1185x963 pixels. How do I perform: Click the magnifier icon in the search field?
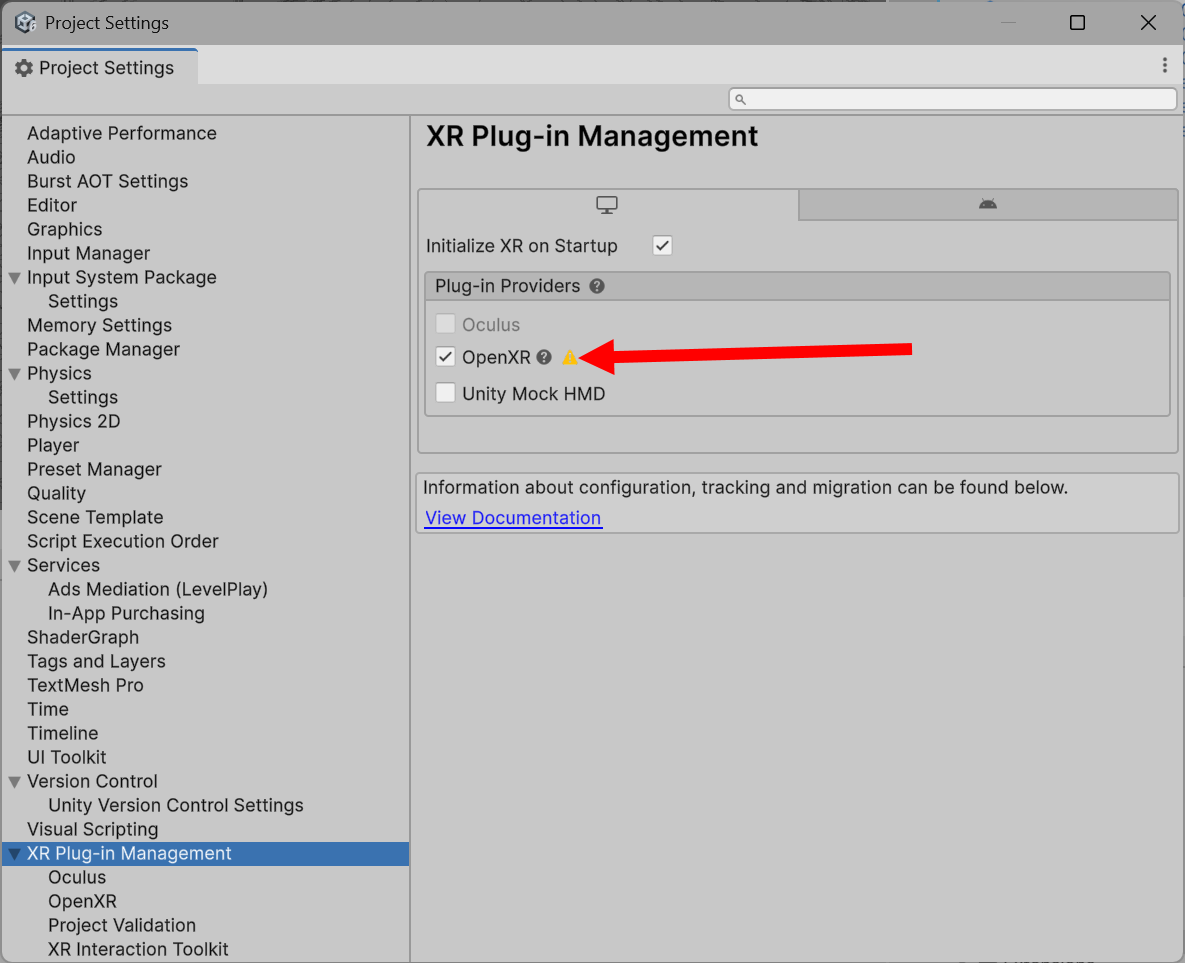point(741,99)
